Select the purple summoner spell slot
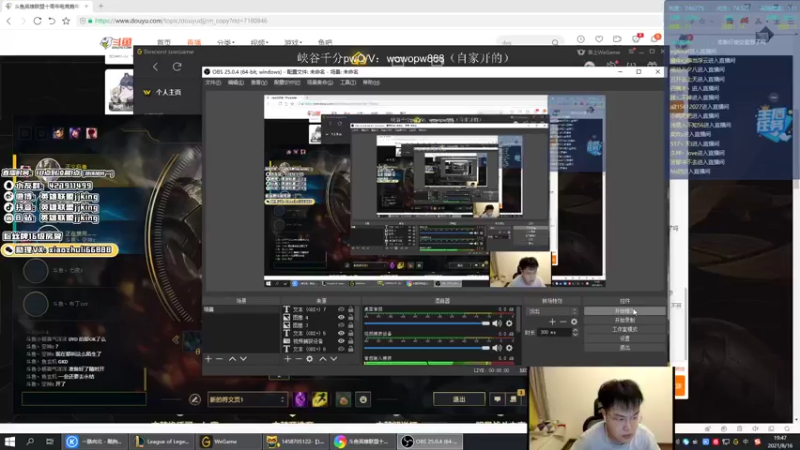This screenshot has width=800, height=450. (x=301, y=399)
